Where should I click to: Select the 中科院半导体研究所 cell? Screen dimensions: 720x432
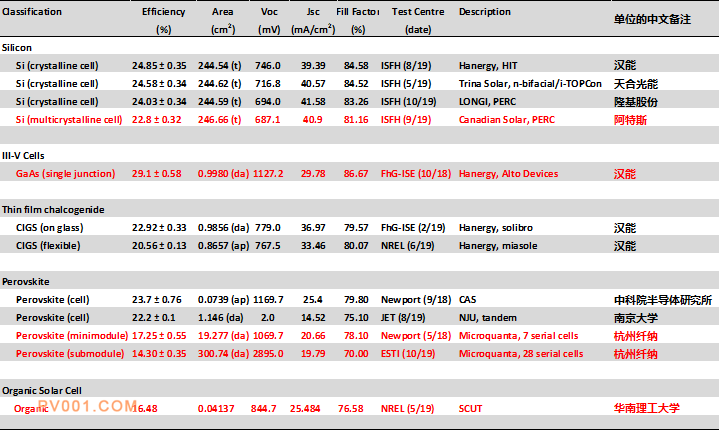click(x=663, y=300)
